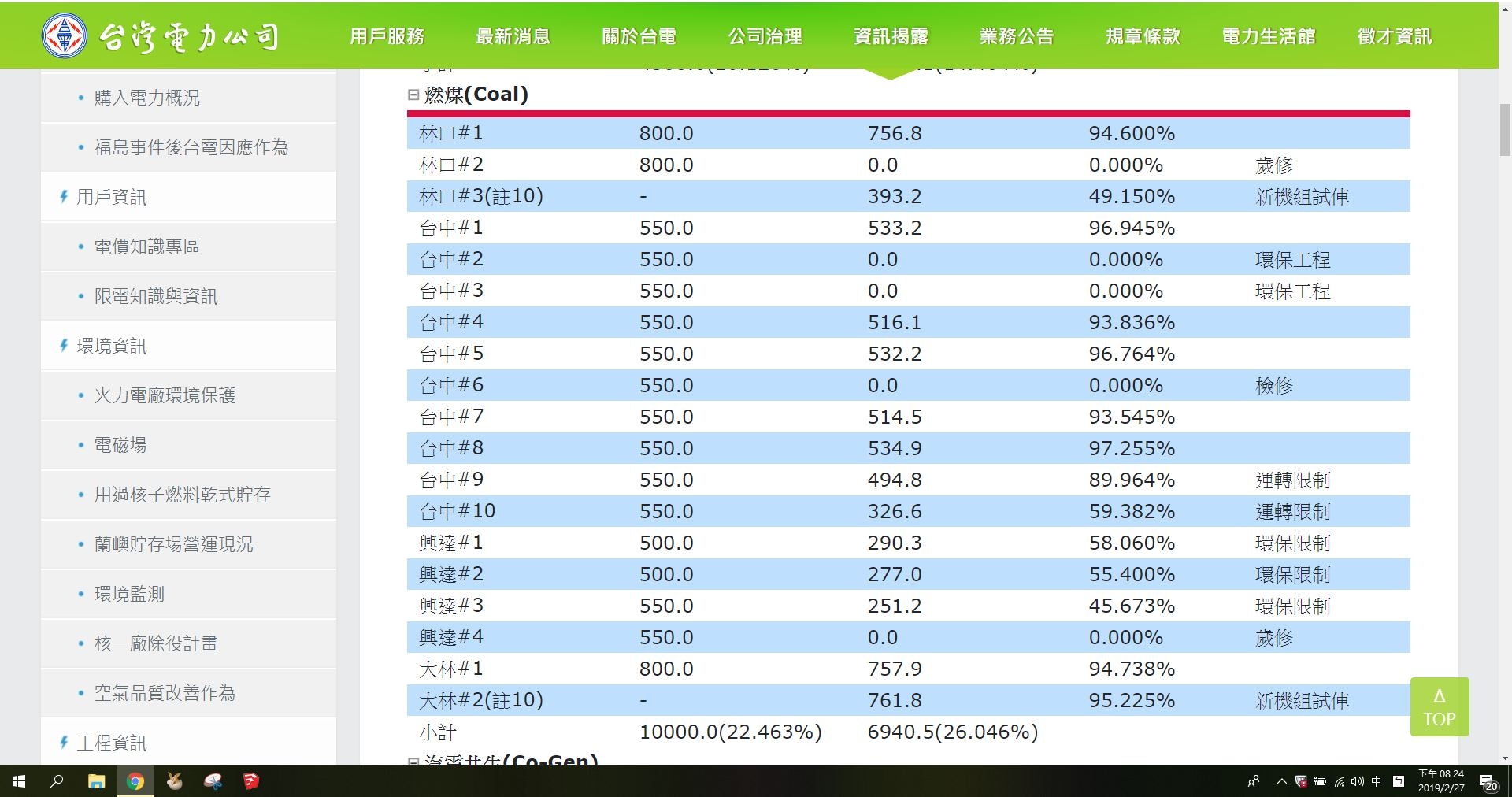
Task: Open 用過核子燃料乾式貯存 sidebar link
Action: pos(182,495)
